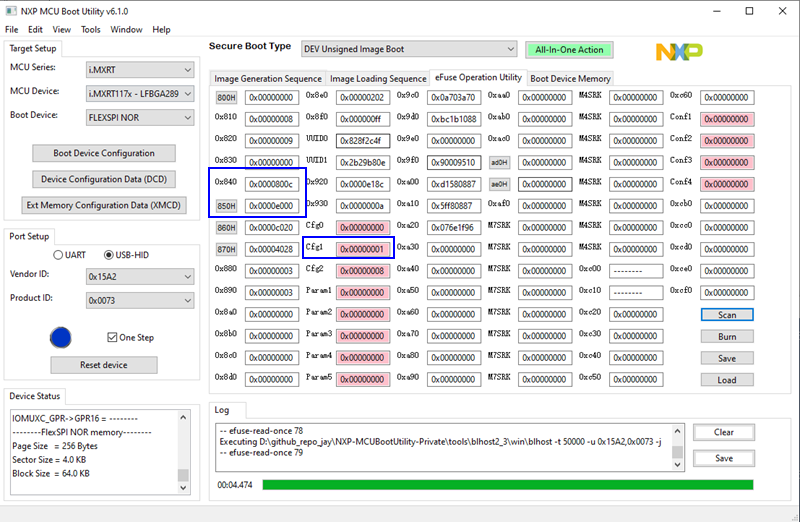Open the MCU Series dropdown

point(140,69)
